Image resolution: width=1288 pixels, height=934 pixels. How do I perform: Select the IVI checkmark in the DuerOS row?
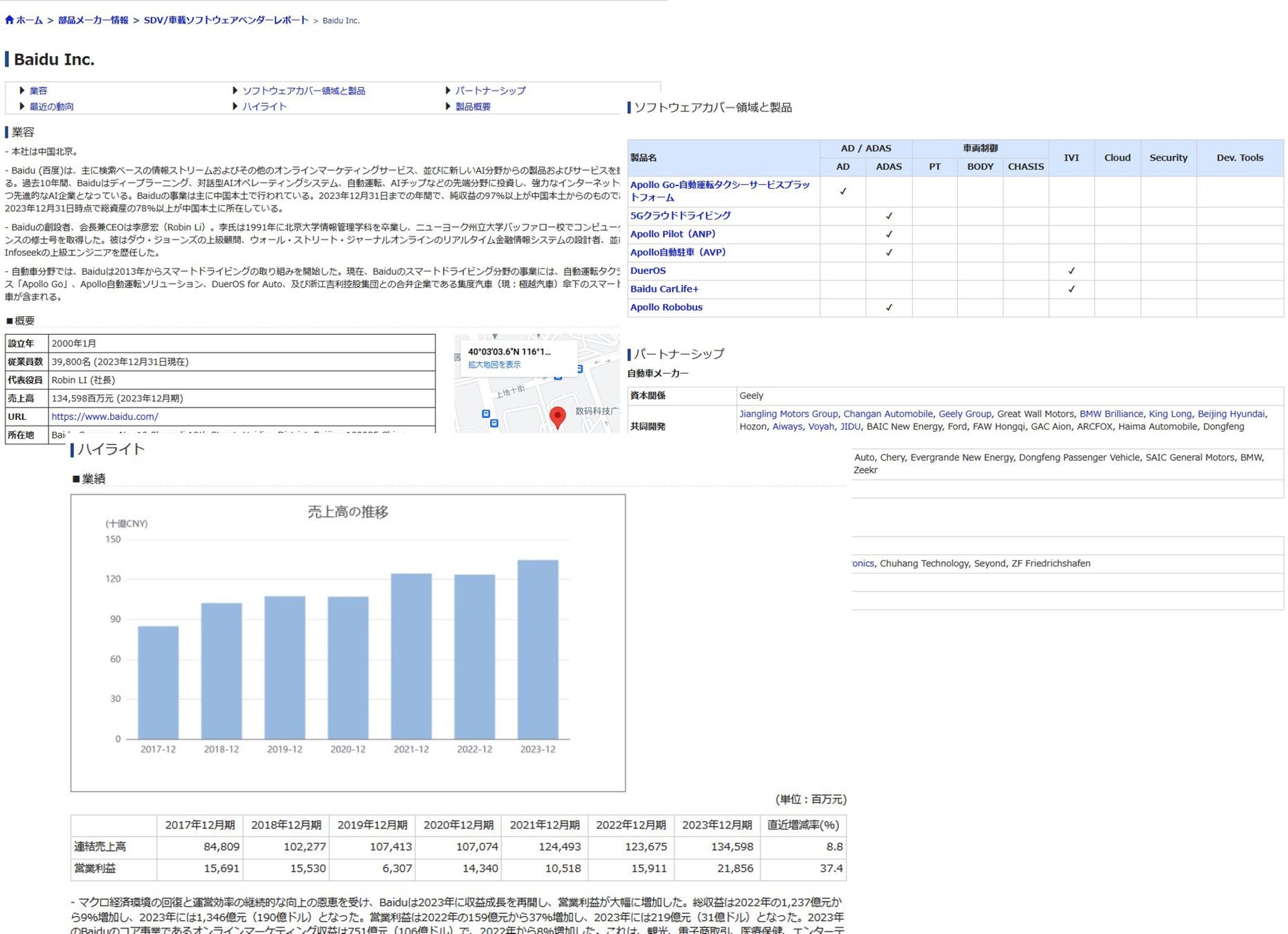click(1071, 271)
